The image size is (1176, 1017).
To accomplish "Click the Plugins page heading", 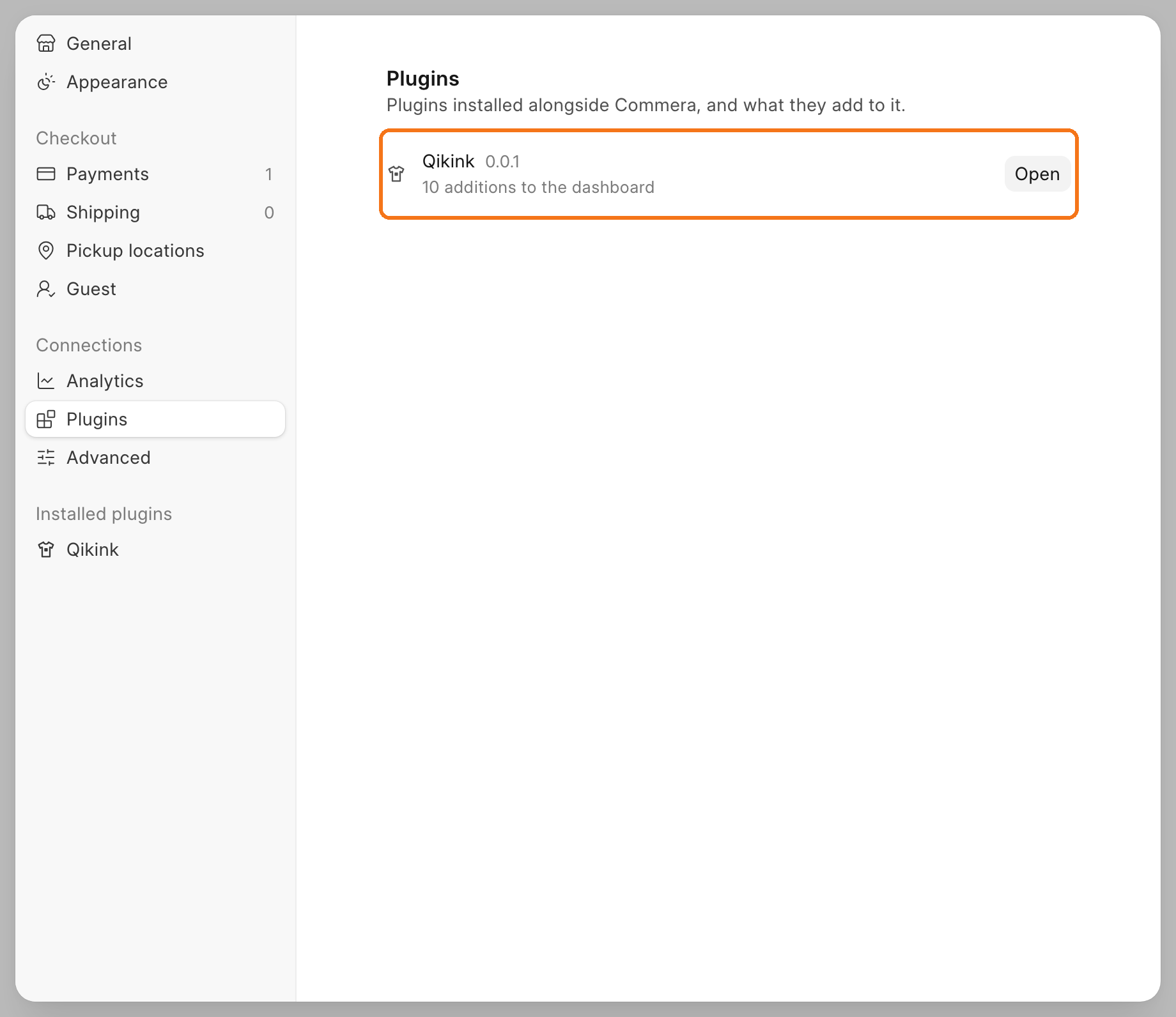I will [x=422, y=79].
